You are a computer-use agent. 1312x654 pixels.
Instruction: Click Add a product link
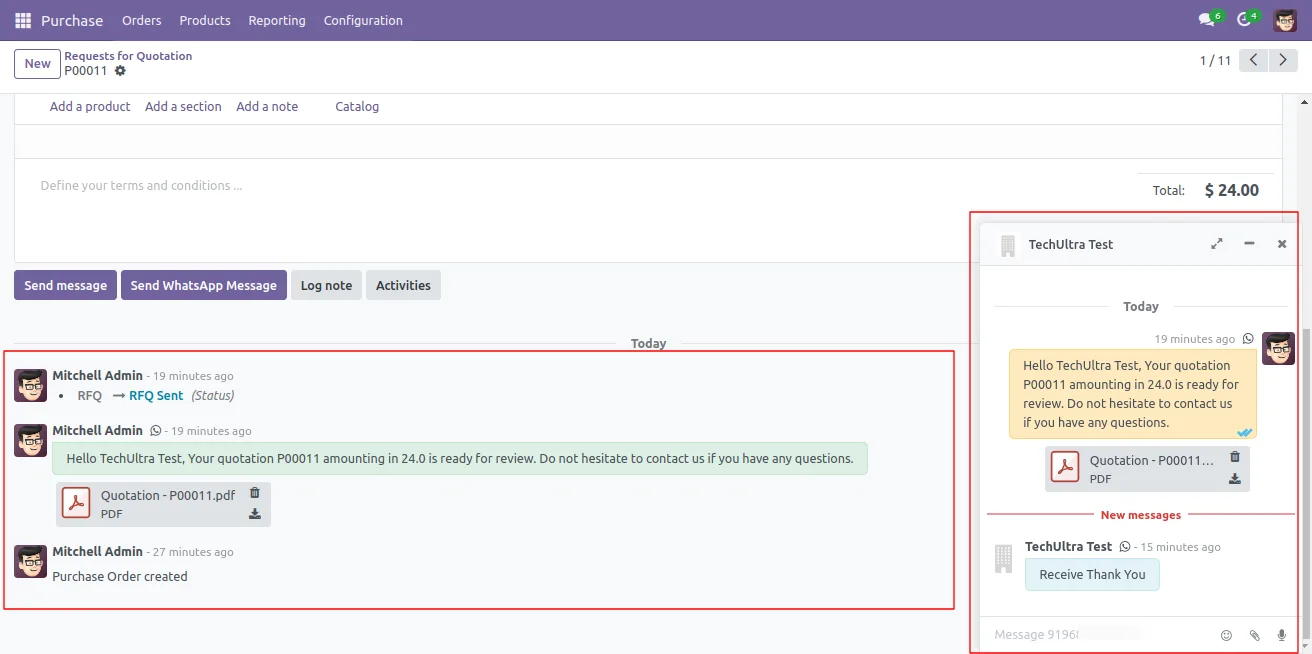tap(90, 106)
